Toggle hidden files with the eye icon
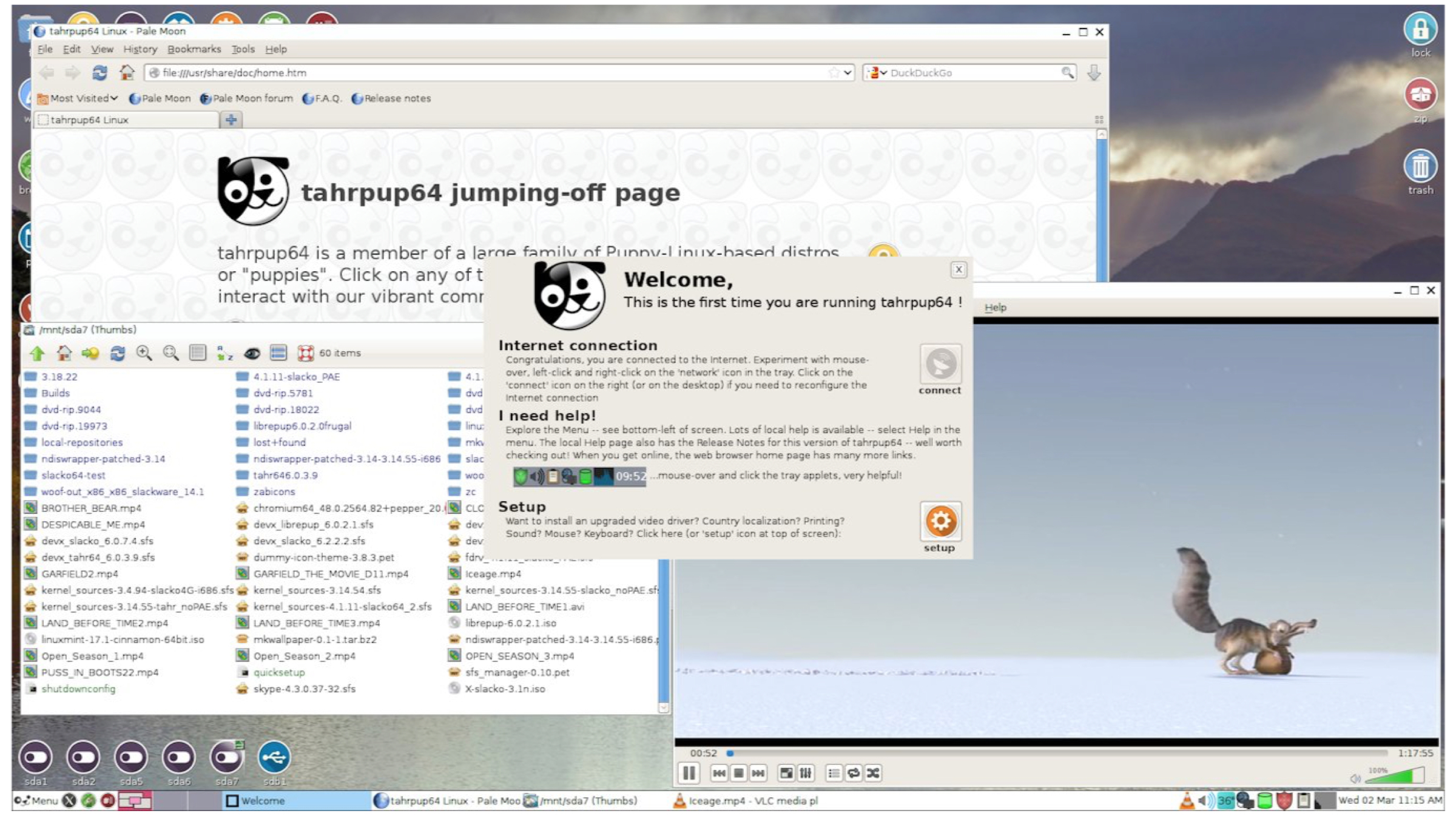This screenshot has height=816, width=1456. (252, 353)
